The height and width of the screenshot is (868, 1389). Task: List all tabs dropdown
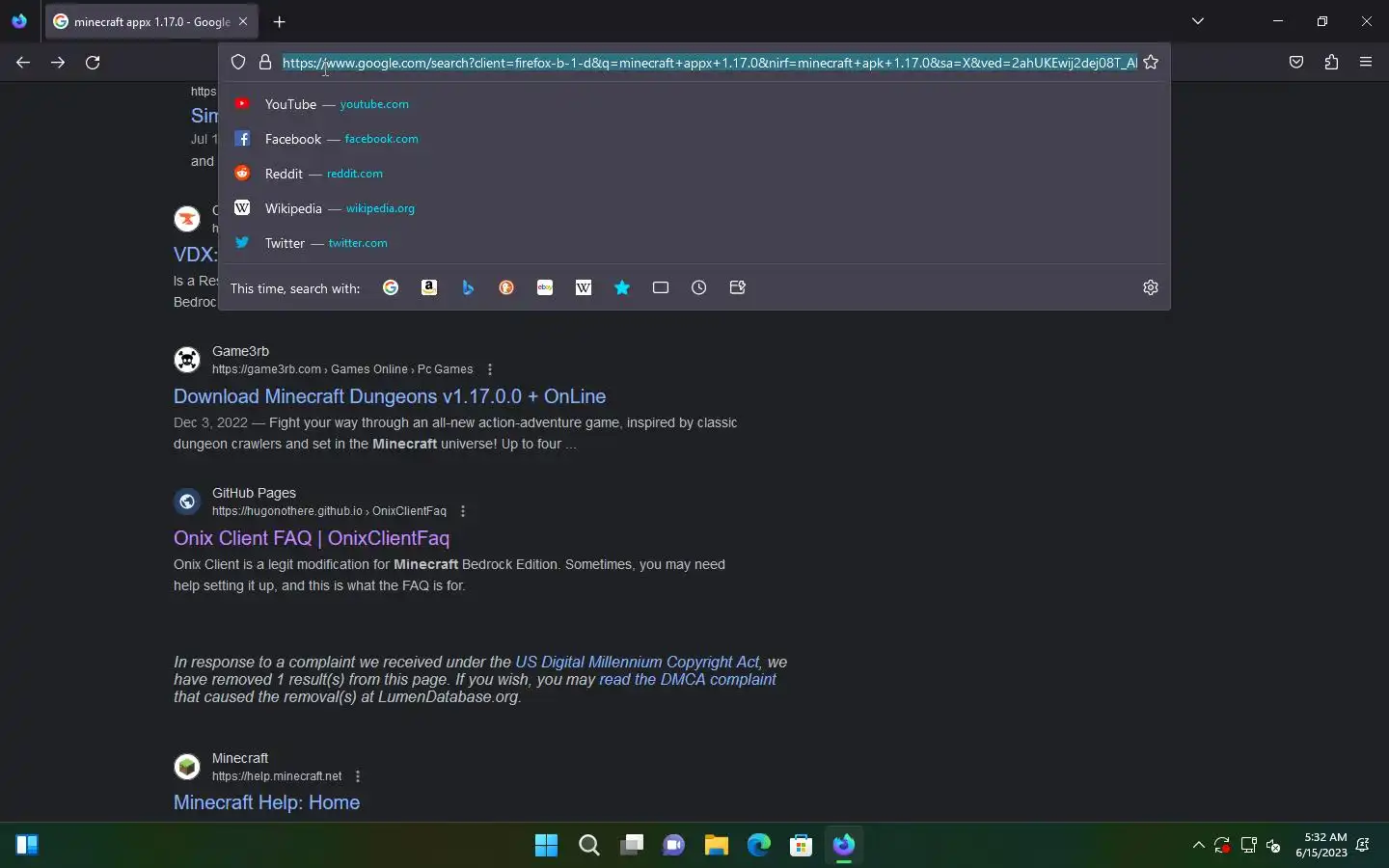(x=1198, y=21)
